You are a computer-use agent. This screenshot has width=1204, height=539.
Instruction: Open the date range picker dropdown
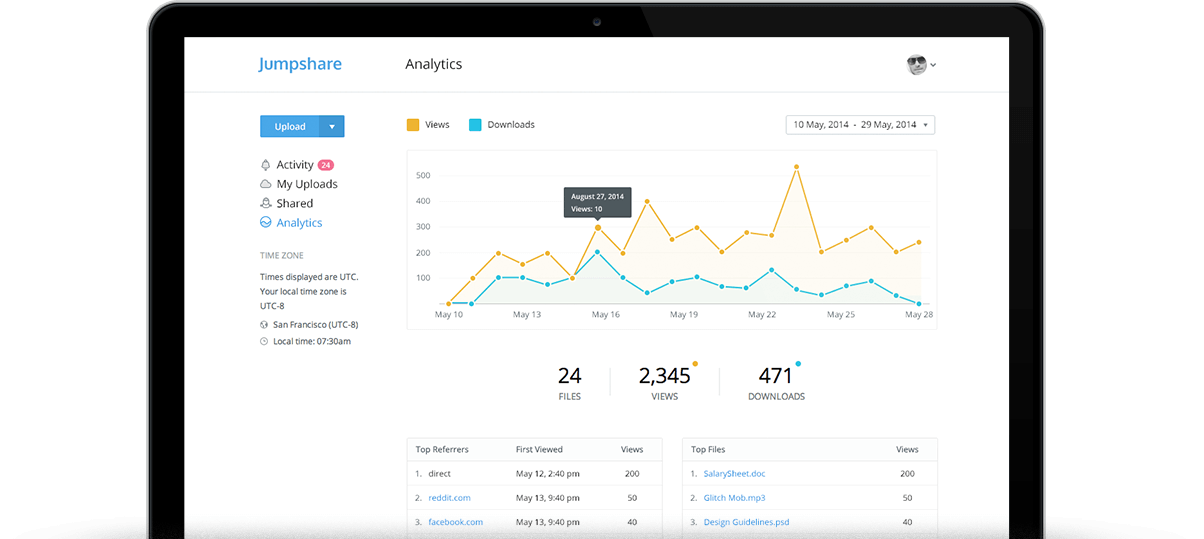pyautogui.click(x=860, y=125)
